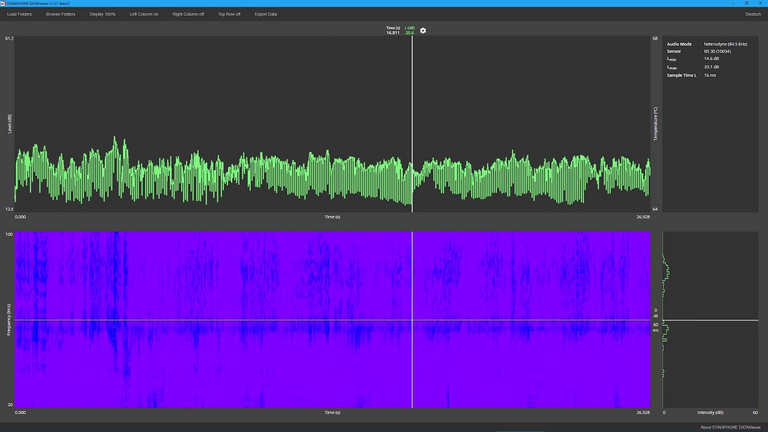768x432 pixels.
Task: Maximize the application window
Action: (x=746, y=3)
